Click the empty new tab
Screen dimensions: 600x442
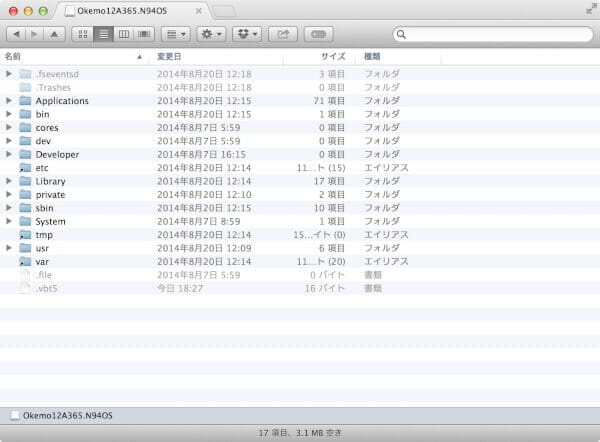pyautogui.click(x=223, y=11)
